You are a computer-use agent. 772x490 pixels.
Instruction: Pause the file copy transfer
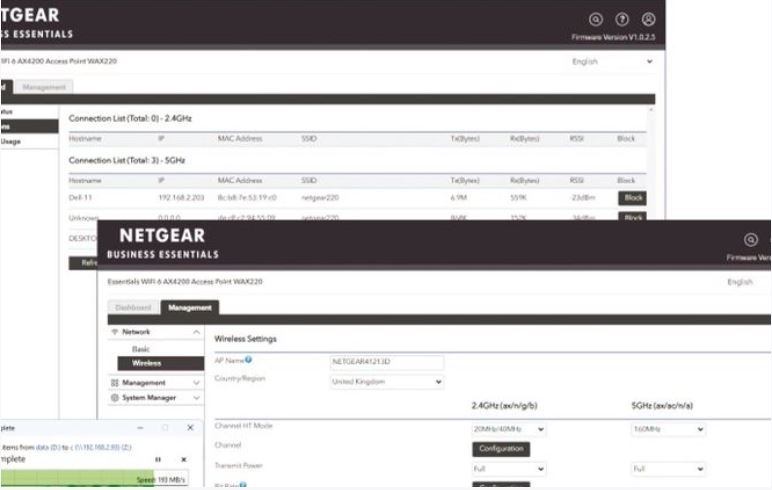tap(158, 459)
